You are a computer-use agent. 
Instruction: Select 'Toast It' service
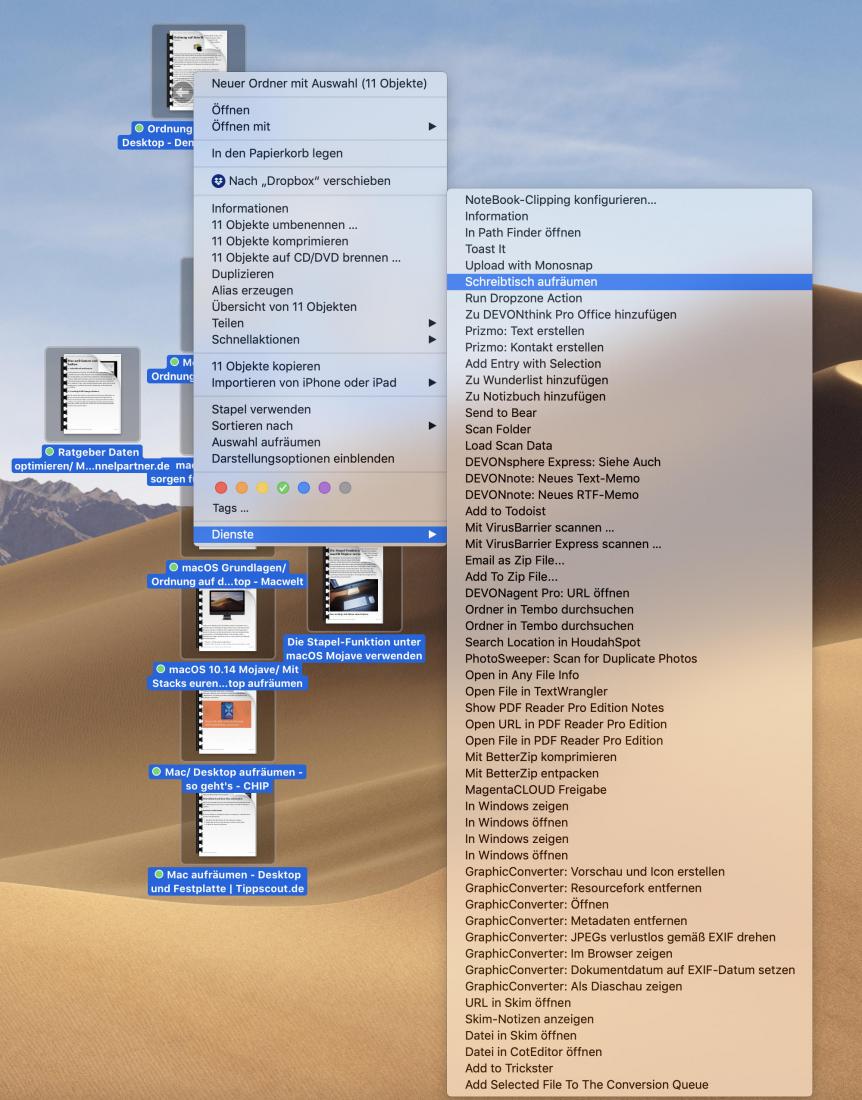pyautogui.click(x=629, y=249)
